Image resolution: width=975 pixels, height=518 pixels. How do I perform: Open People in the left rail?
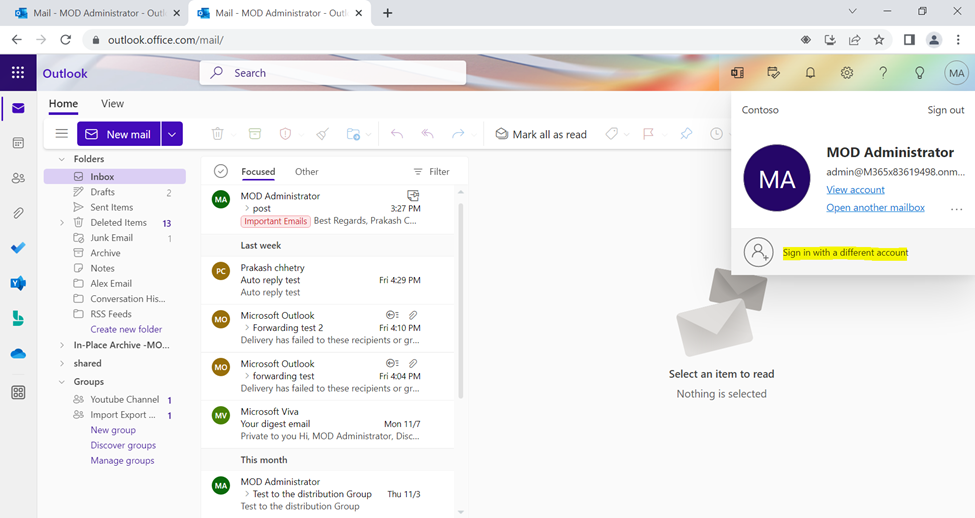(18, 178)
